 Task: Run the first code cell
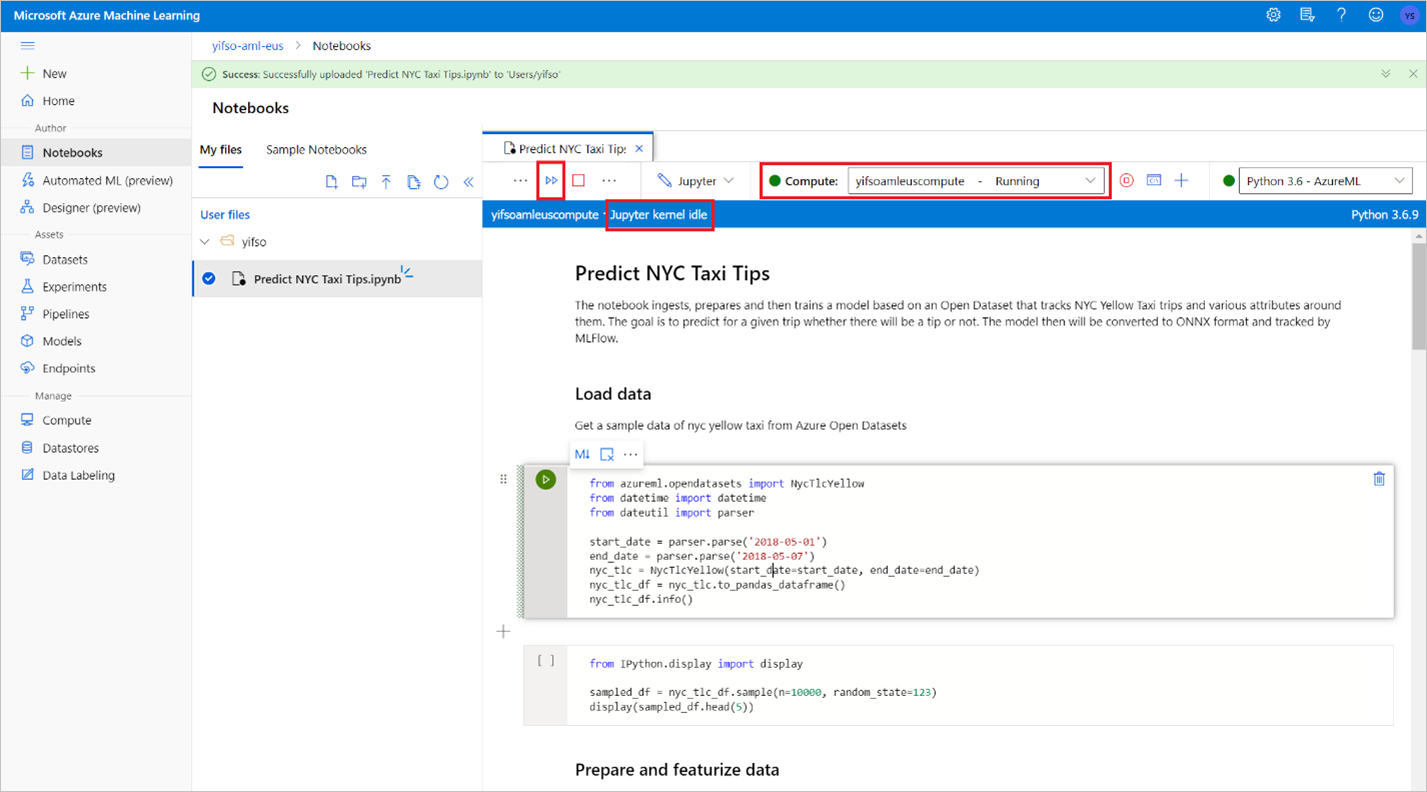pos(545,479)
